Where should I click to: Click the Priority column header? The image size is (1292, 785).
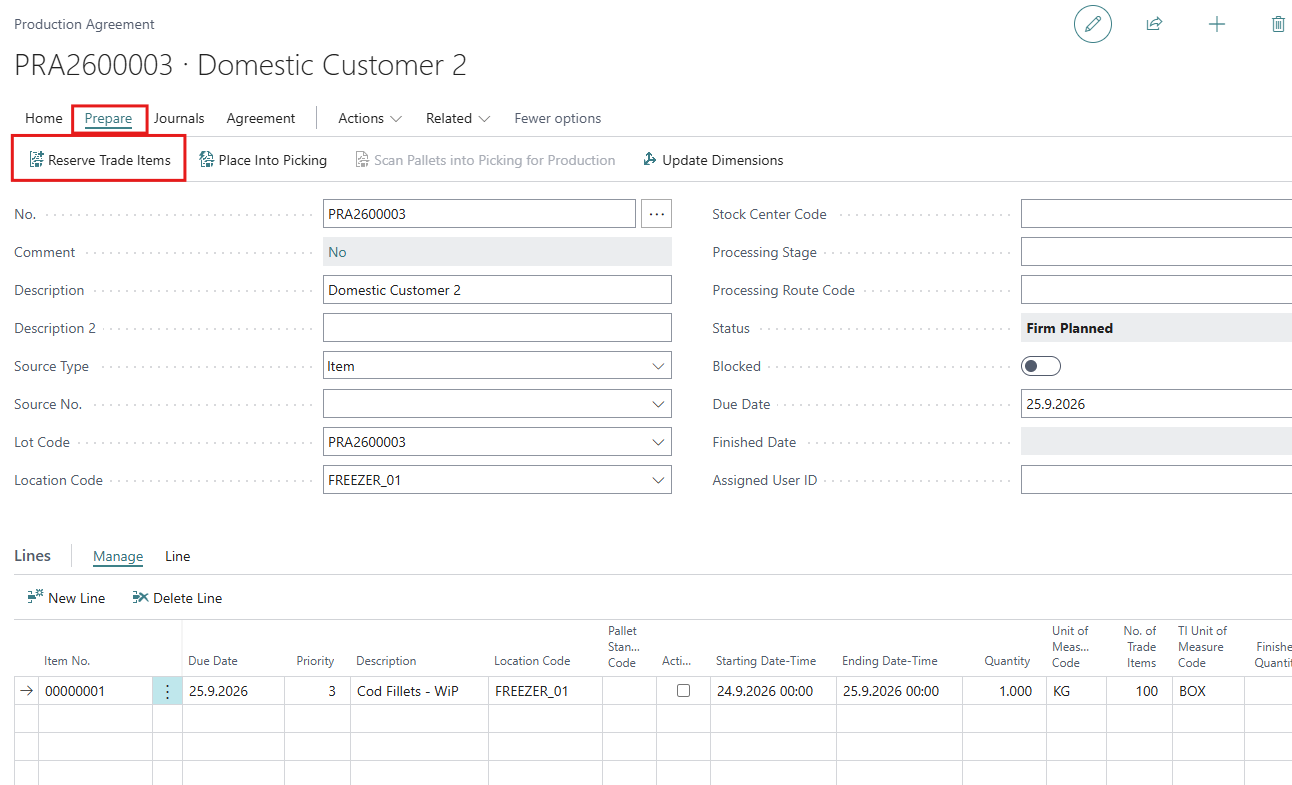(x=315, y=661)
